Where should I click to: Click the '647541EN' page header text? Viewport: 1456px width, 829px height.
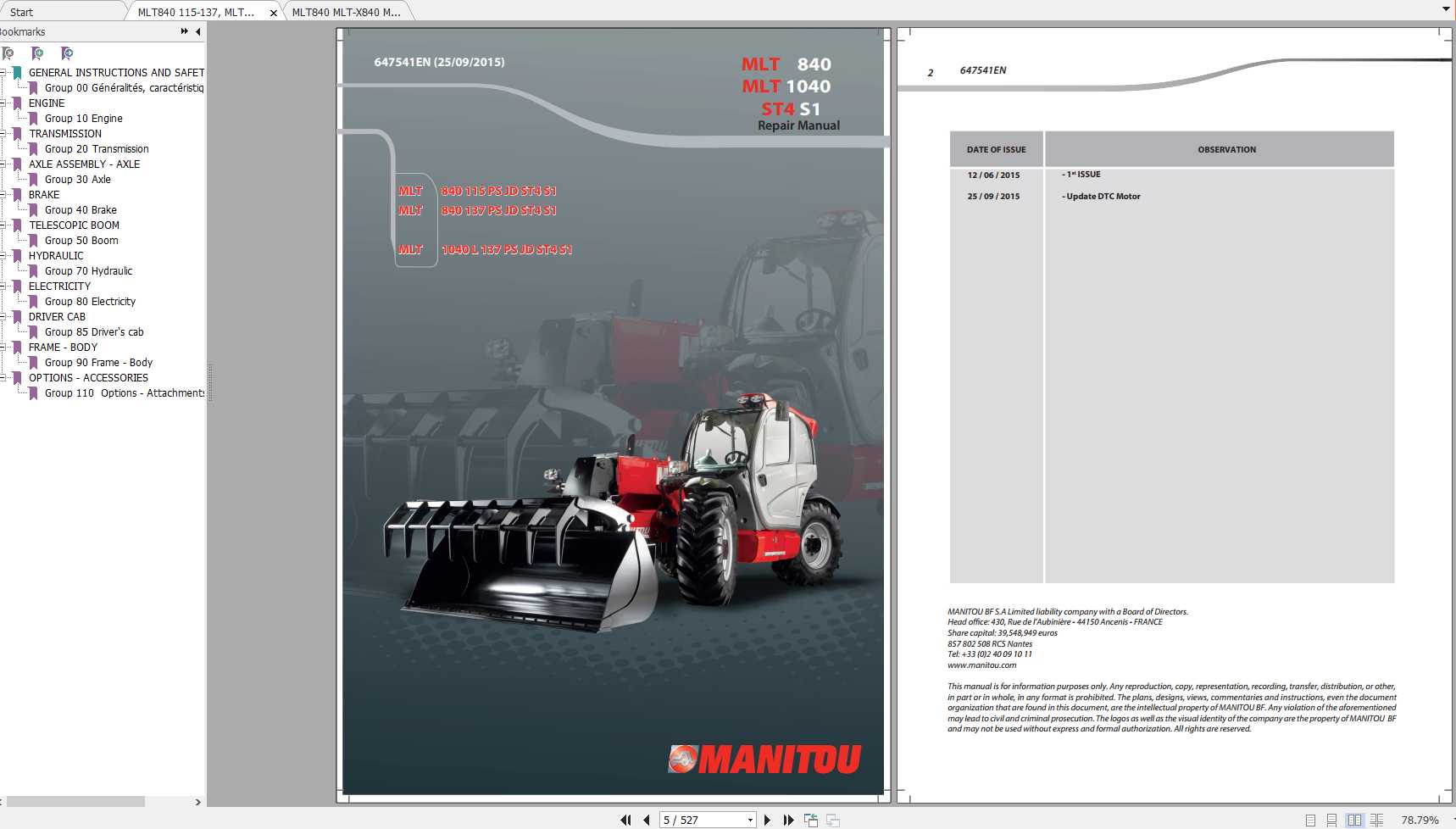tap(983, 70)
